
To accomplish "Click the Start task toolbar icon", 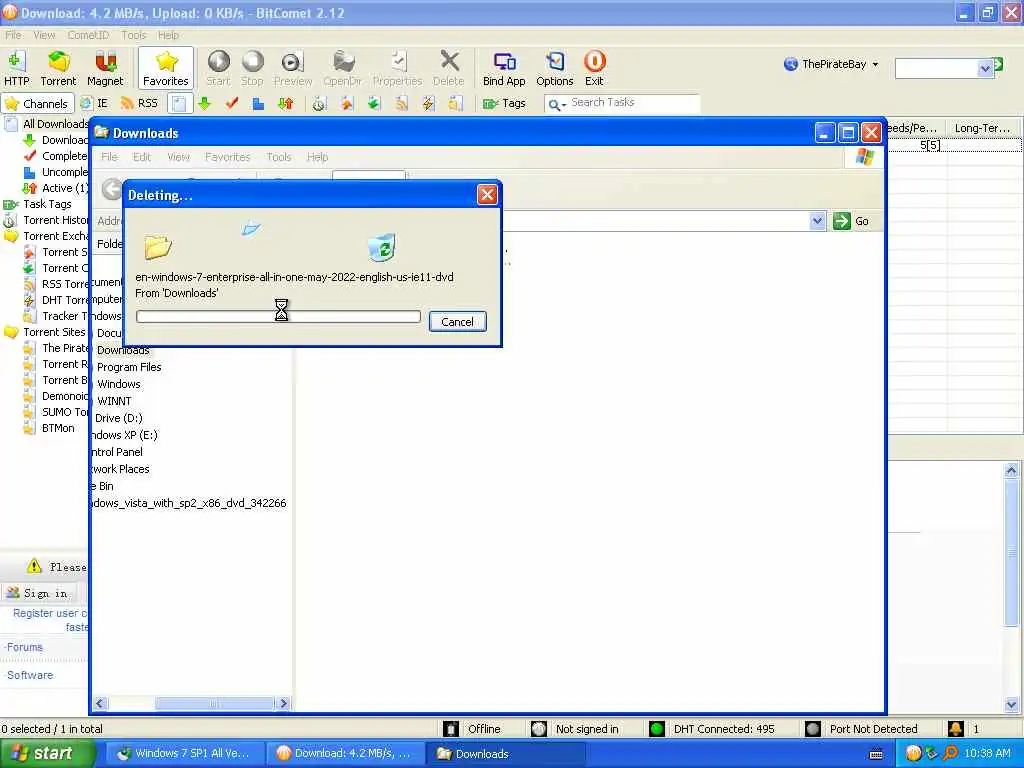I will 218,68.
